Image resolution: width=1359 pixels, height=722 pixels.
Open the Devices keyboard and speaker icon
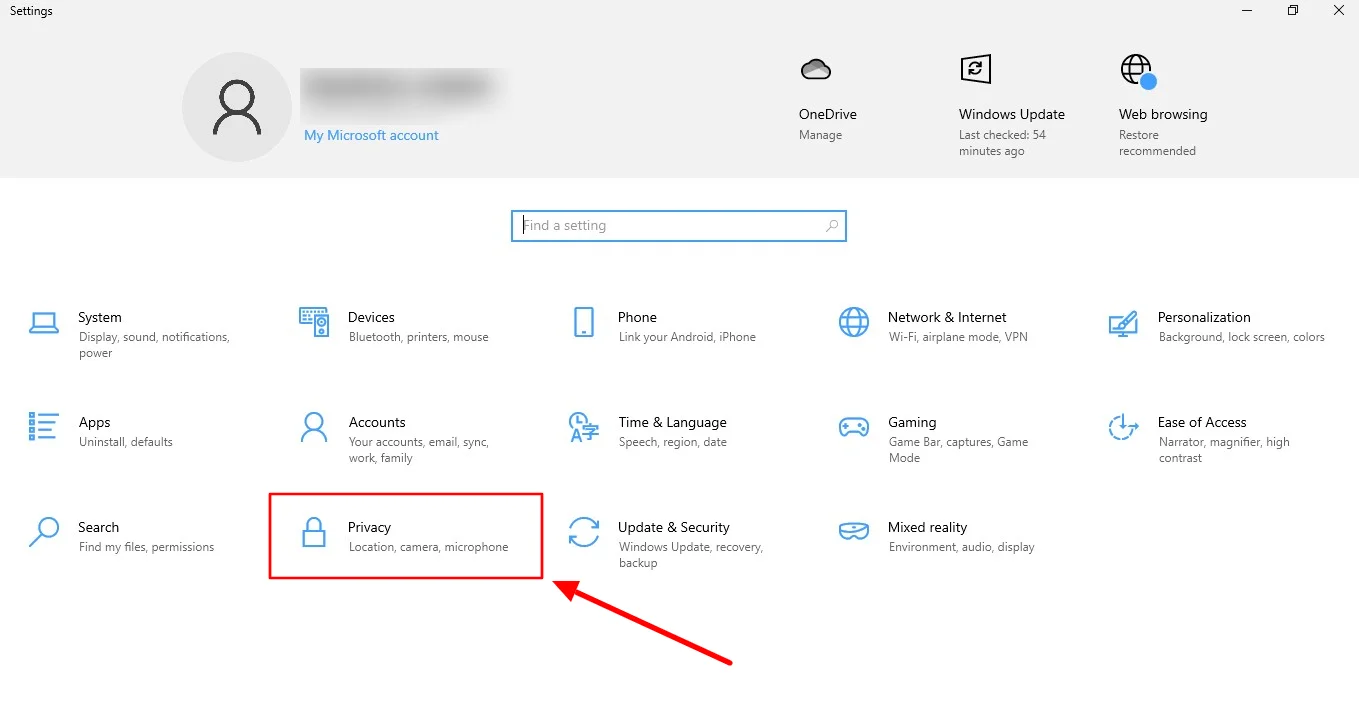click(x=314, y=322)
